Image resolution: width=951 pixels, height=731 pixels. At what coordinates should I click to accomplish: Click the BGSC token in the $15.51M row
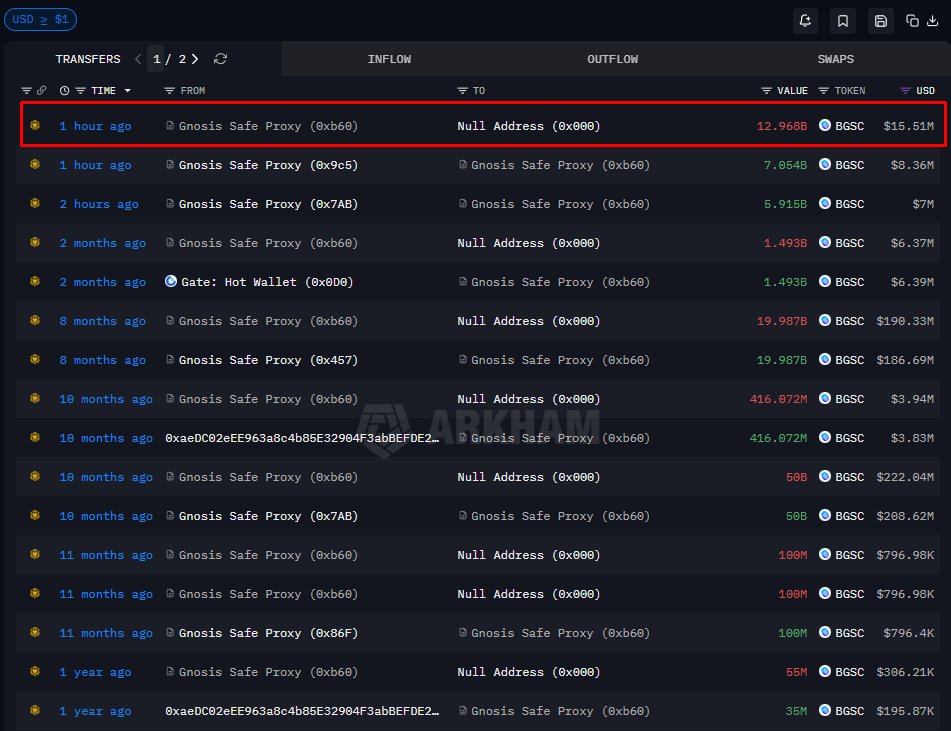coord(848,126)
